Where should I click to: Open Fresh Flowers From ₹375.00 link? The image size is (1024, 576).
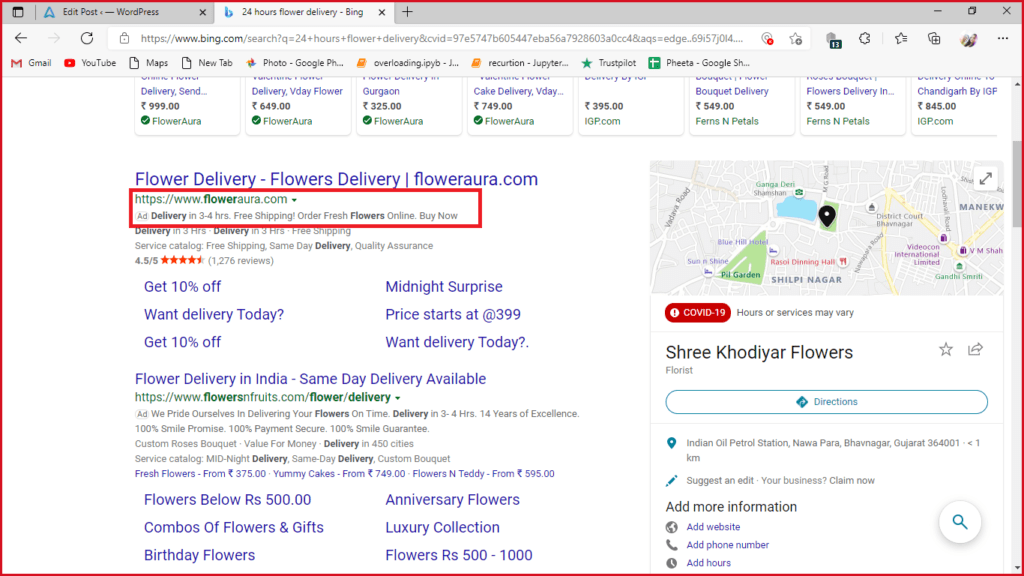point(200,473)
